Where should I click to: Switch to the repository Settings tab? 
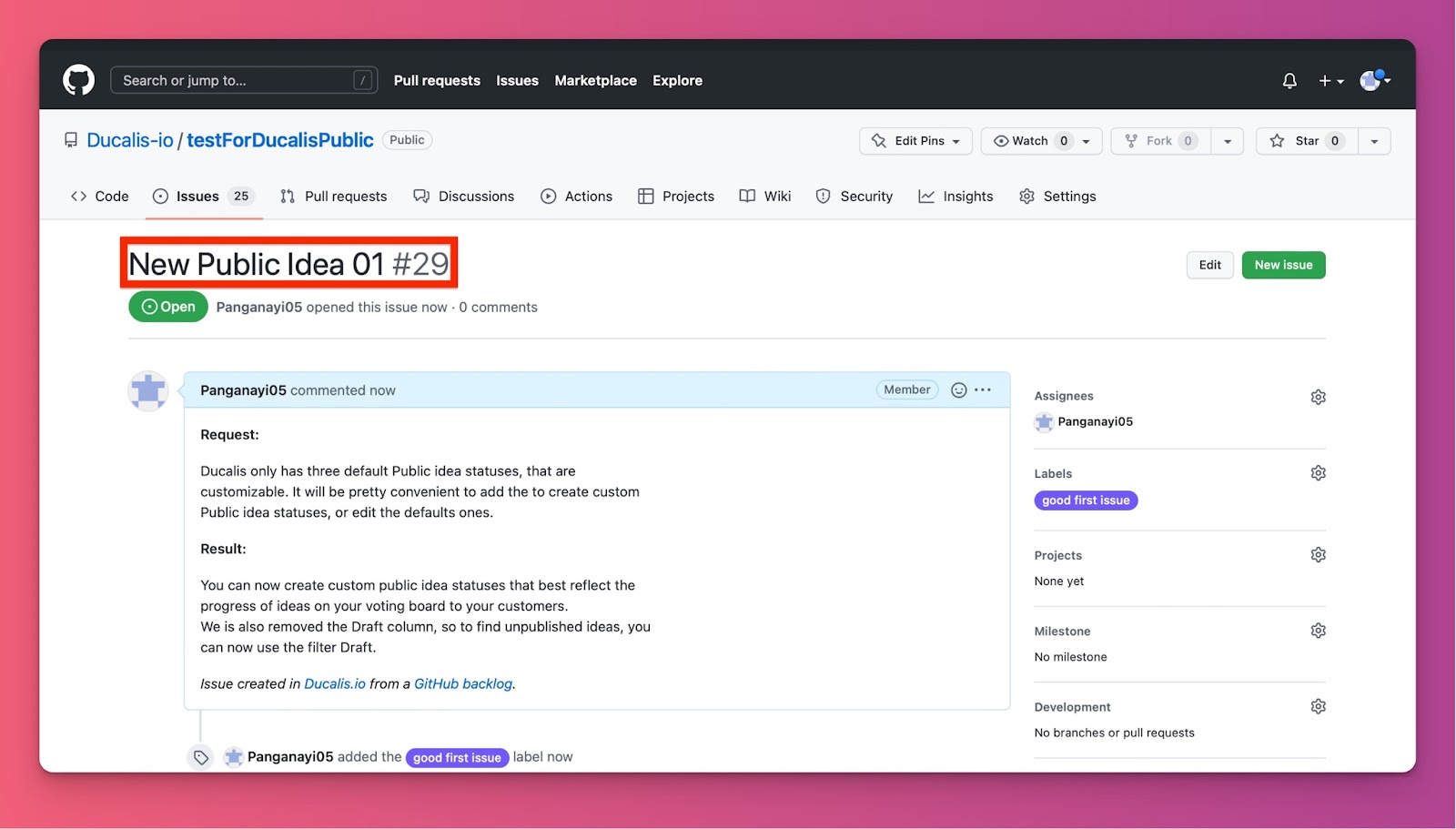(1057, 196)
